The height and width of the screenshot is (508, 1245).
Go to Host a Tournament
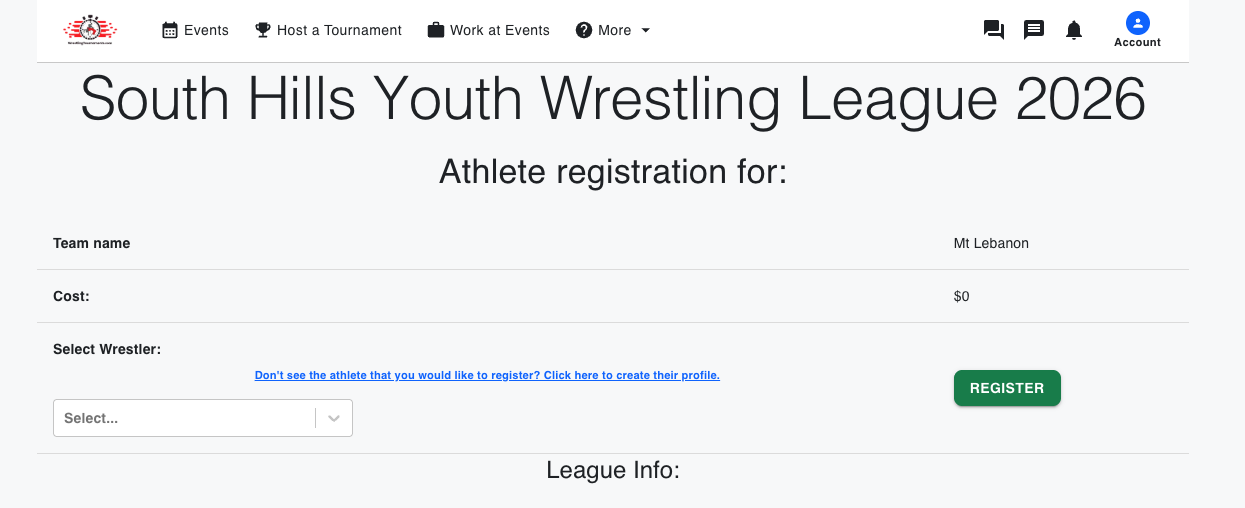click(339, 30)
